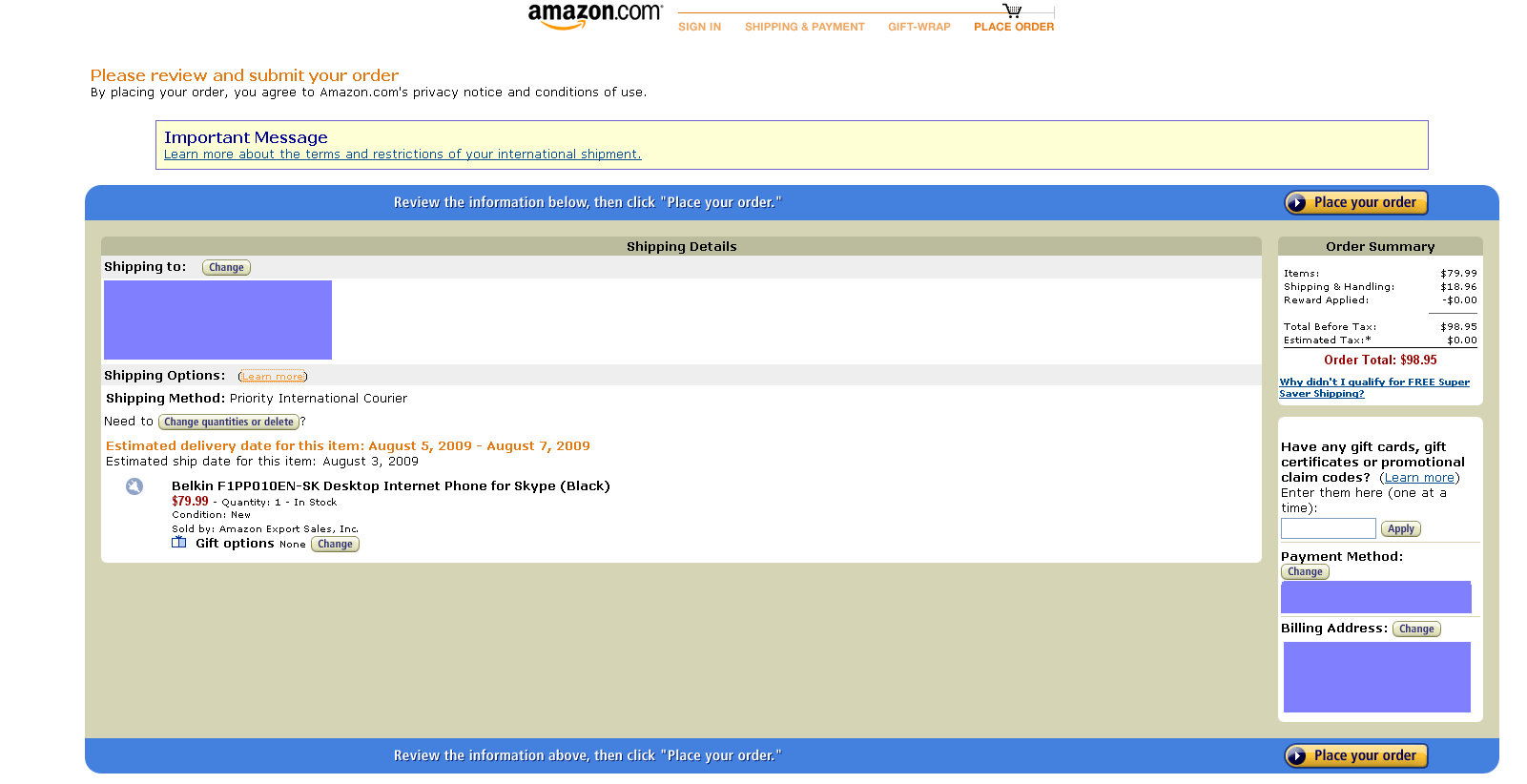Click the Sold by: Amazon Export Sales text
Image resolution: width=1527 pixels, height=784 pixels.
click(265, 528)
